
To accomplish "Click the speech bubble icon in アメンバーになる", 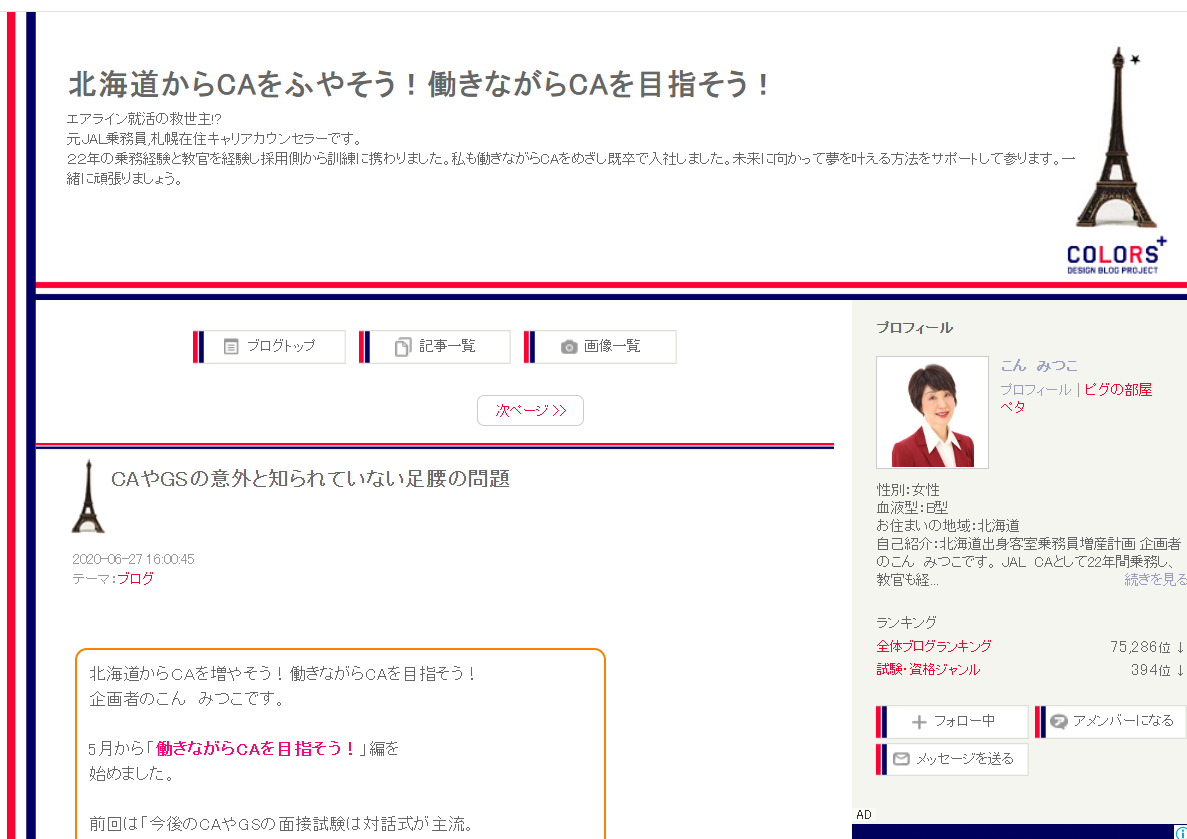I will [1059, 722].
